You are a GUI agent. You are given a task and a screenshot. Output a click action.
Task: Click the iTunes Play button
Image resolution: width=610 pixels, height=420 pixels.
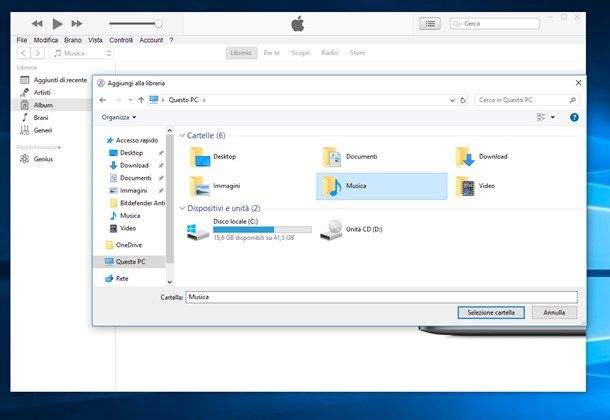tap(57, 24)
